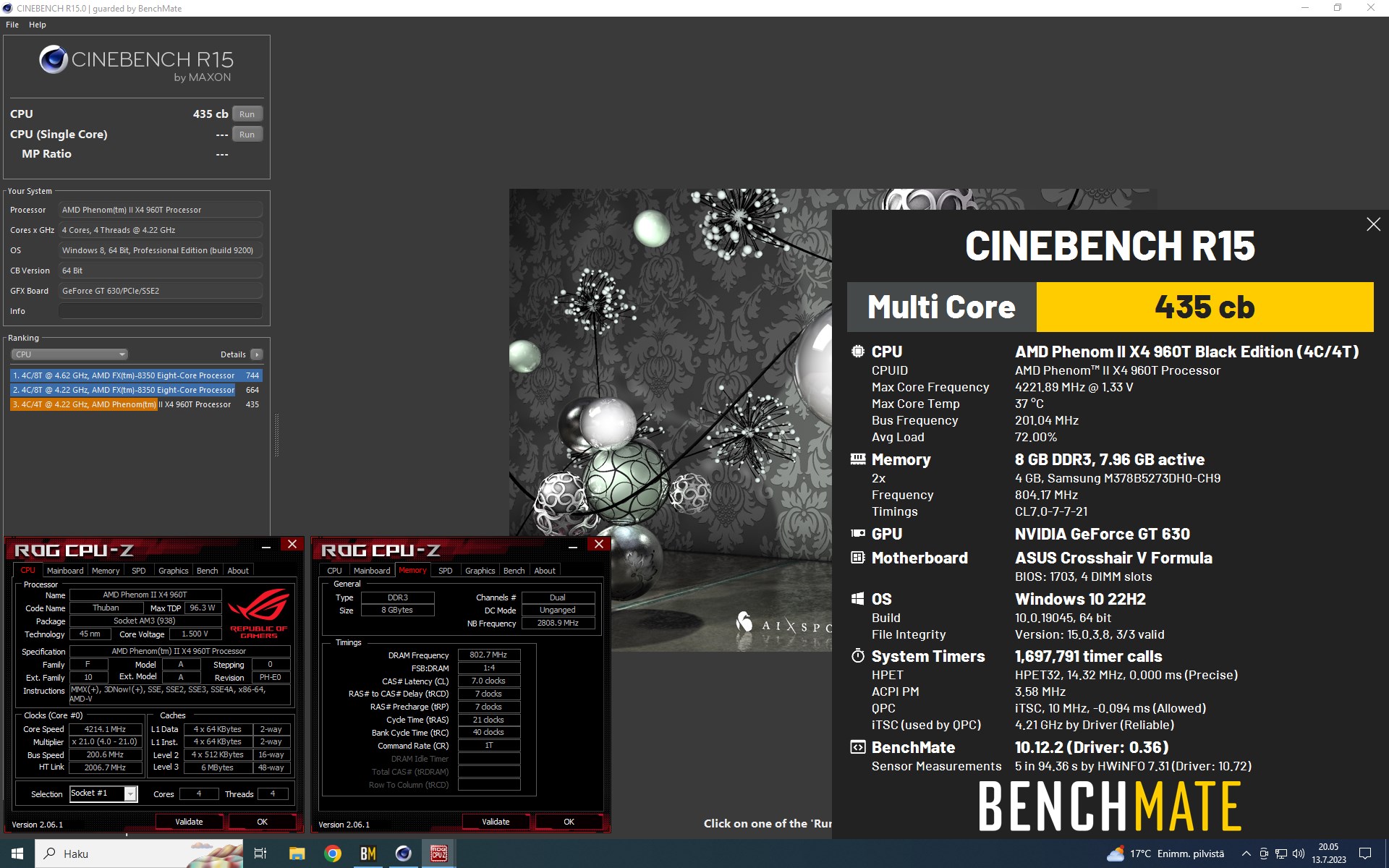Open the Help menu
Screen dimensions: 1389x868
coord(38,25)
